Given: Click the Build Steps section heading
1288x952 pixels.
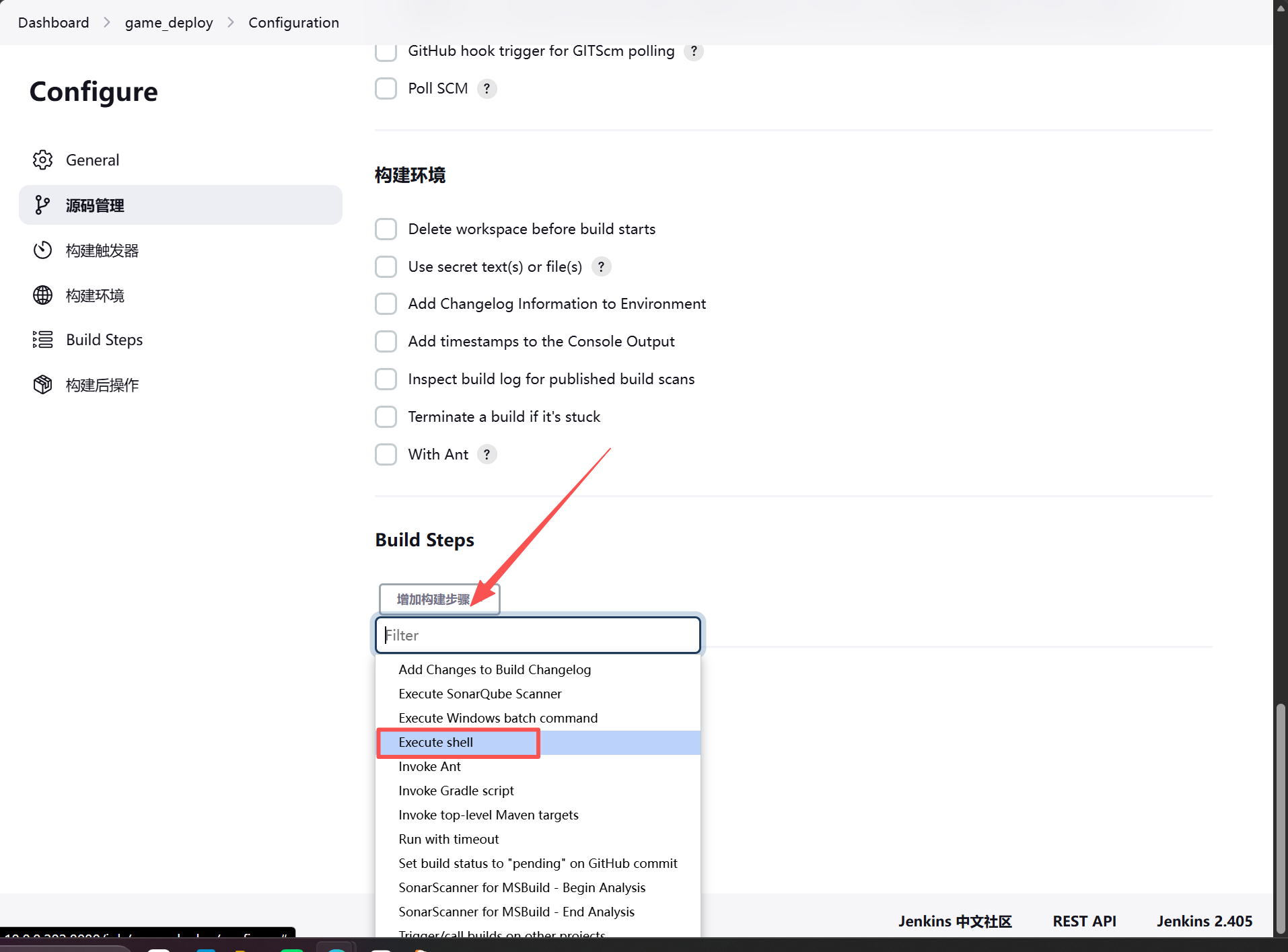Looking at the screenshot, I should 425,540.
